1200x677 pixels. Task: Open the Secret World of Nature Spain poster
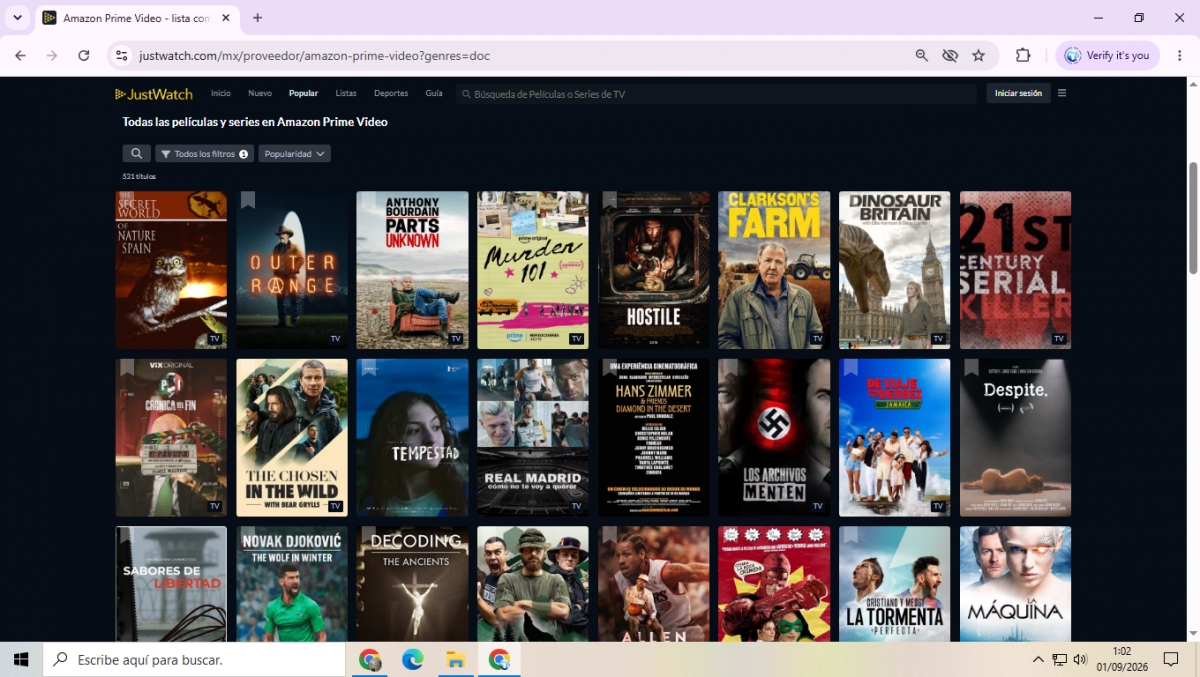[171, 270]
